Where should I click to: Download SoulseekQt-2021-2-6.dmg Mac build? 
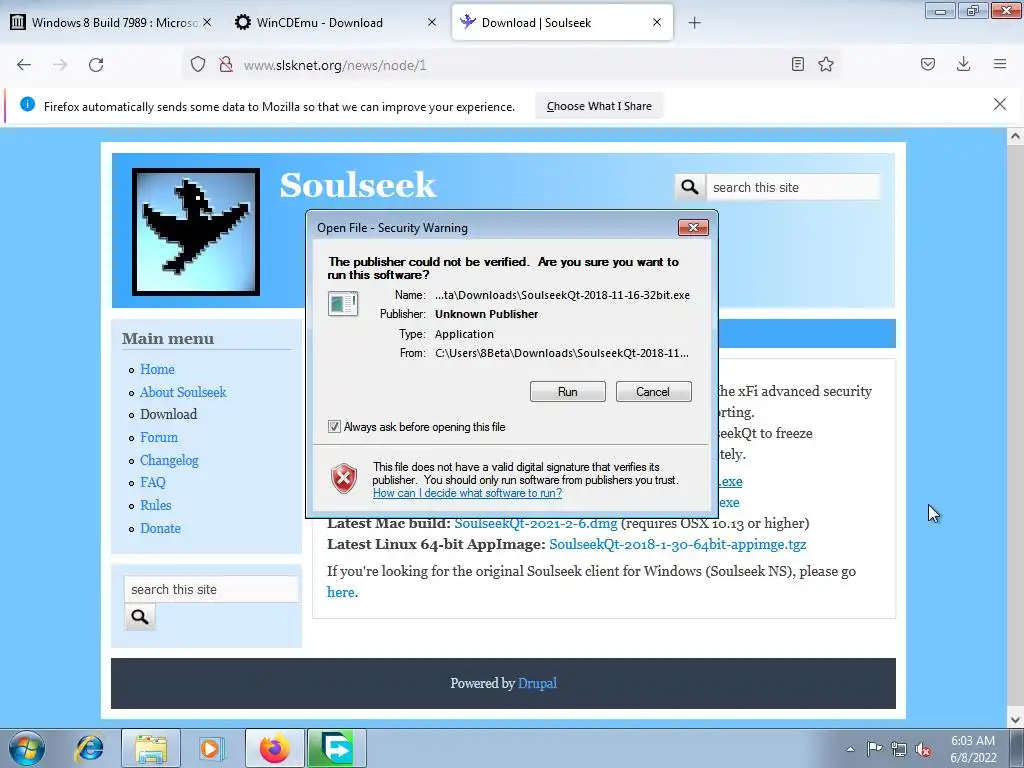536,523
